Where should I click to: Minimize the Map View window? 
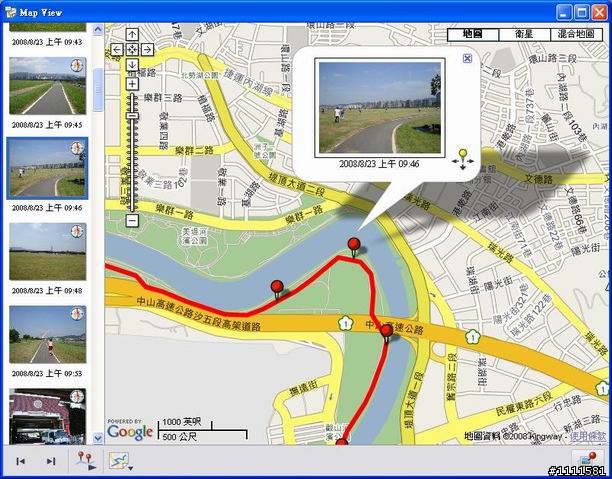pyautogui.click(x=563, y=12)
